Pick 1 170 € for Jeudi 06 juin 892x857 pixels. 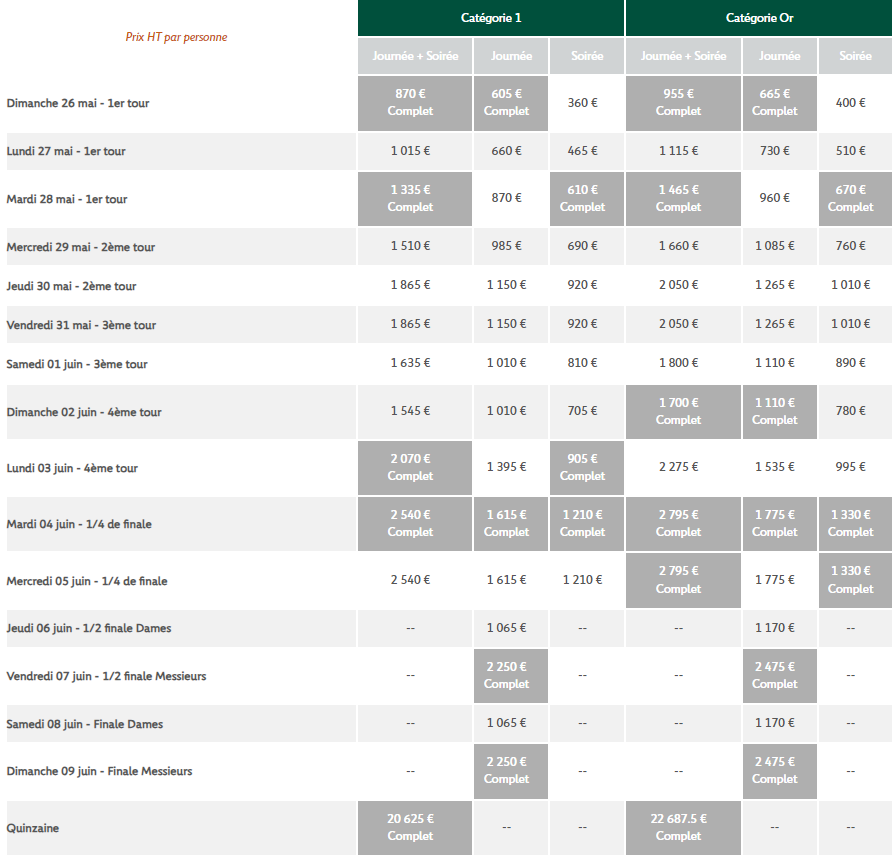click(x=774, y=628)
